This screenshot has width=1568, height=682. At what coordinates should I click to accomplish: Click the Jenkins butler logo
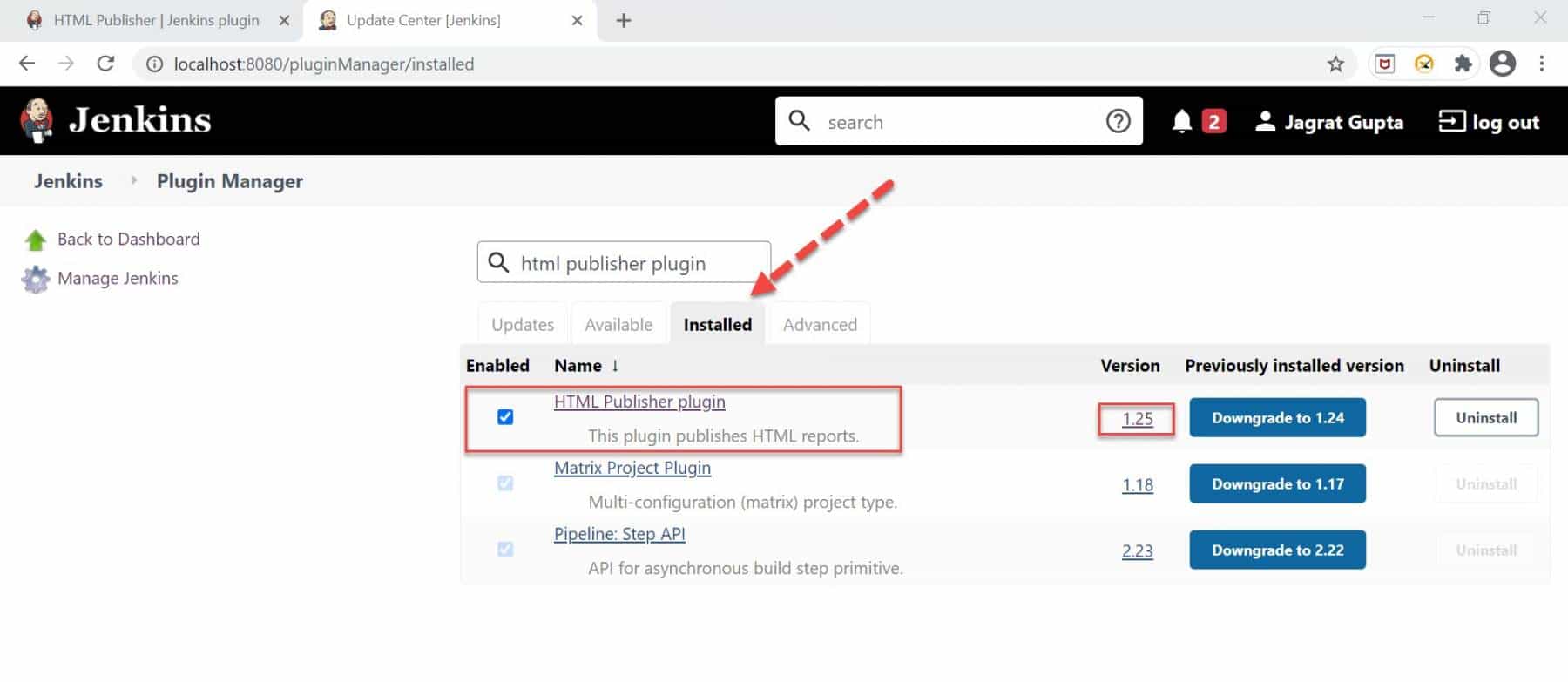(x=37, y=120)
